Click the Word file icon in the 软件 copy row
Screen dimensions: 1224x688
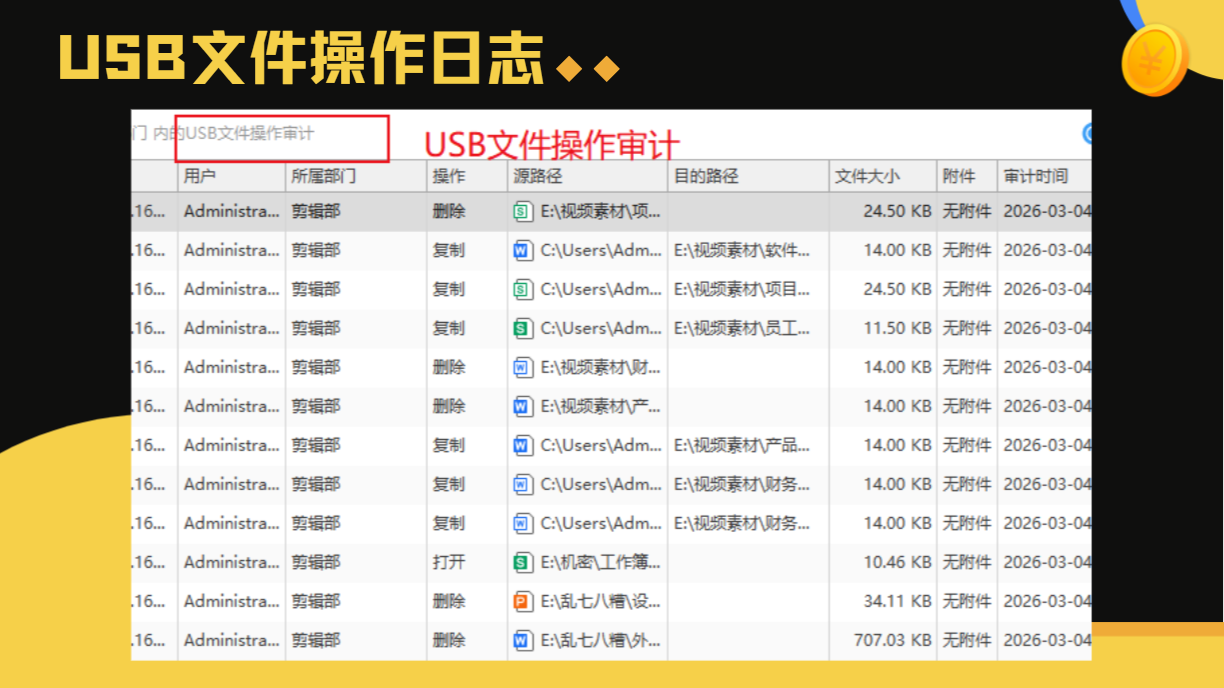(522, 250)
